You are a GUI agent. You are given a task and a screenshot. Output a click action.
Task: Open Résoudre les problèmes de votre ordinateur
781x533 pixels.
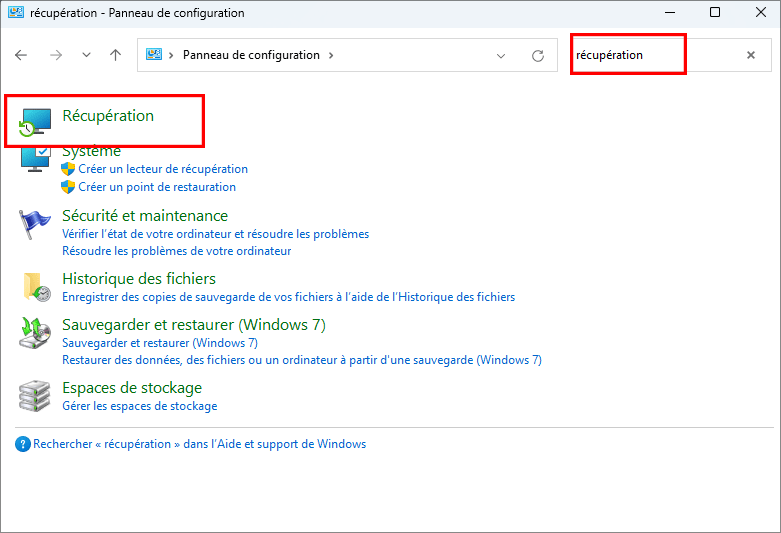click(x=177, y=251)
